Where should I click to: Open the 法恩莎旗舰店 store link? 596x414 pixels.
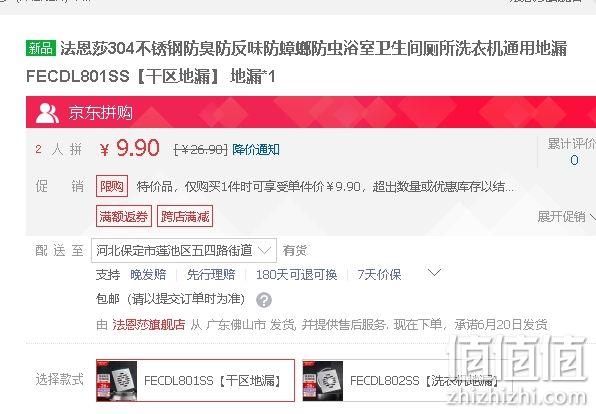click(x=149, y=325)
